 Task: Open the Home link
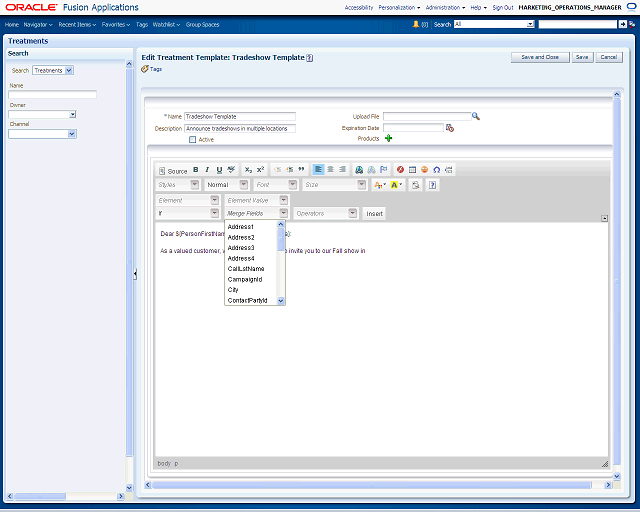[x=12, y=24]
